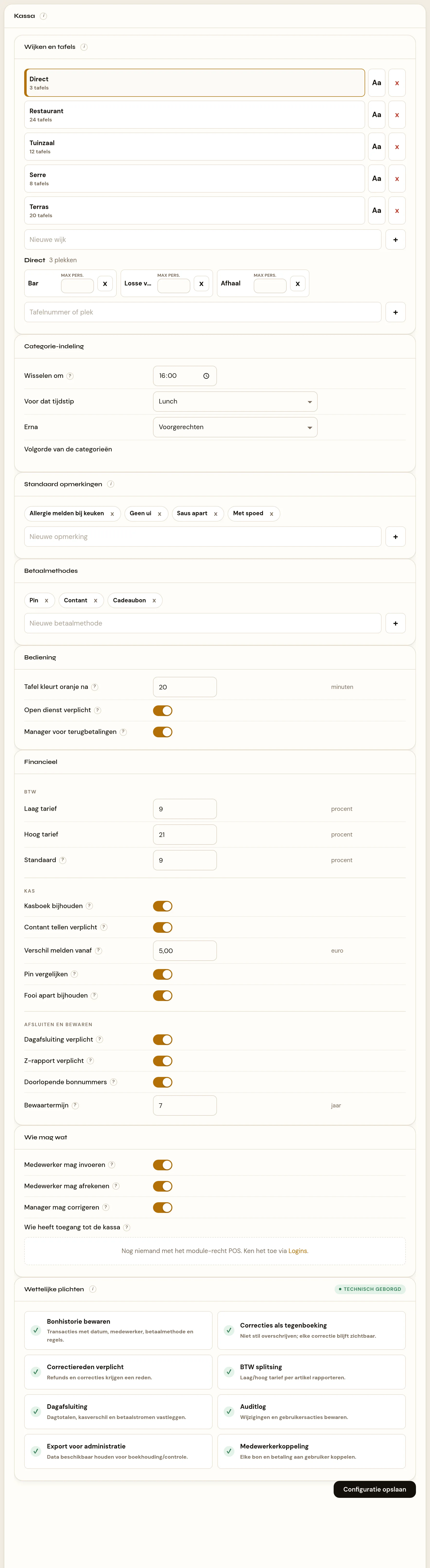
Task: Open info icon beside Wettelijke plichten
Action: (x=92, y=1289)
